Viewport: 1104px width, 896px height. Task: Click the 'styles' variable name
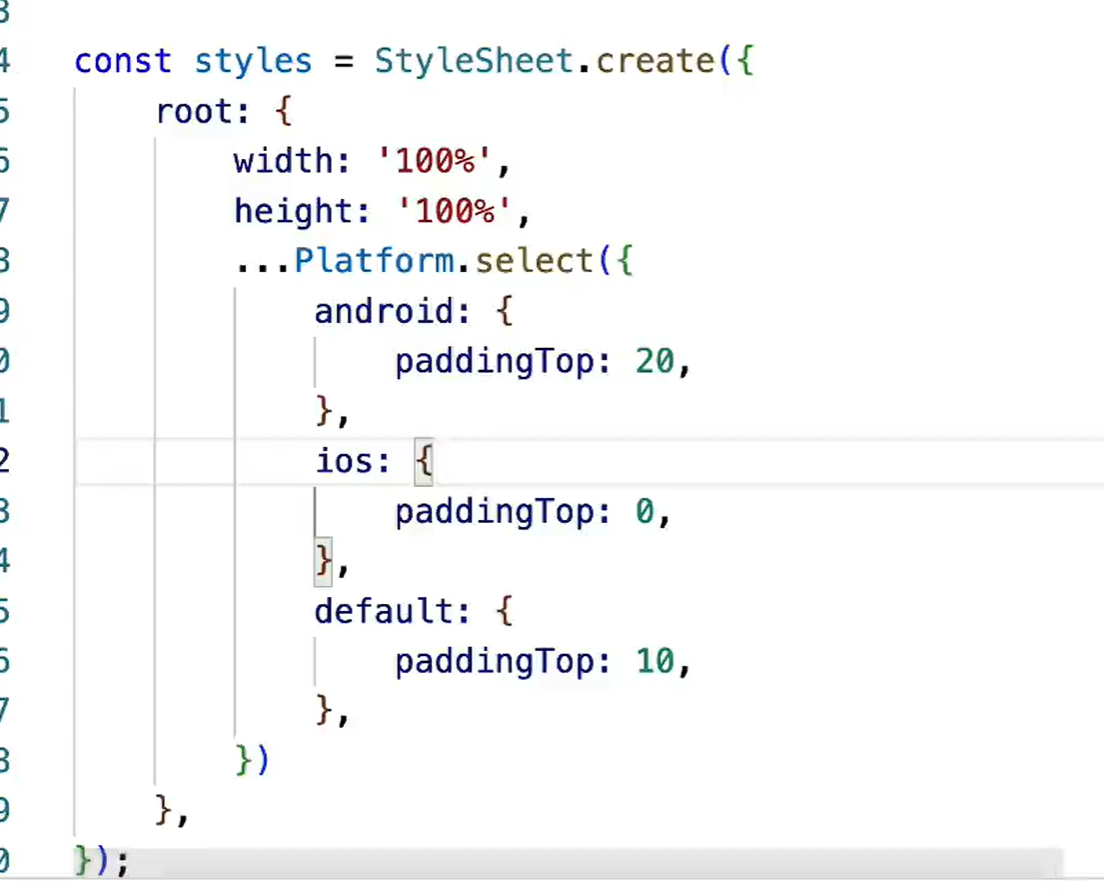[253, 61]
